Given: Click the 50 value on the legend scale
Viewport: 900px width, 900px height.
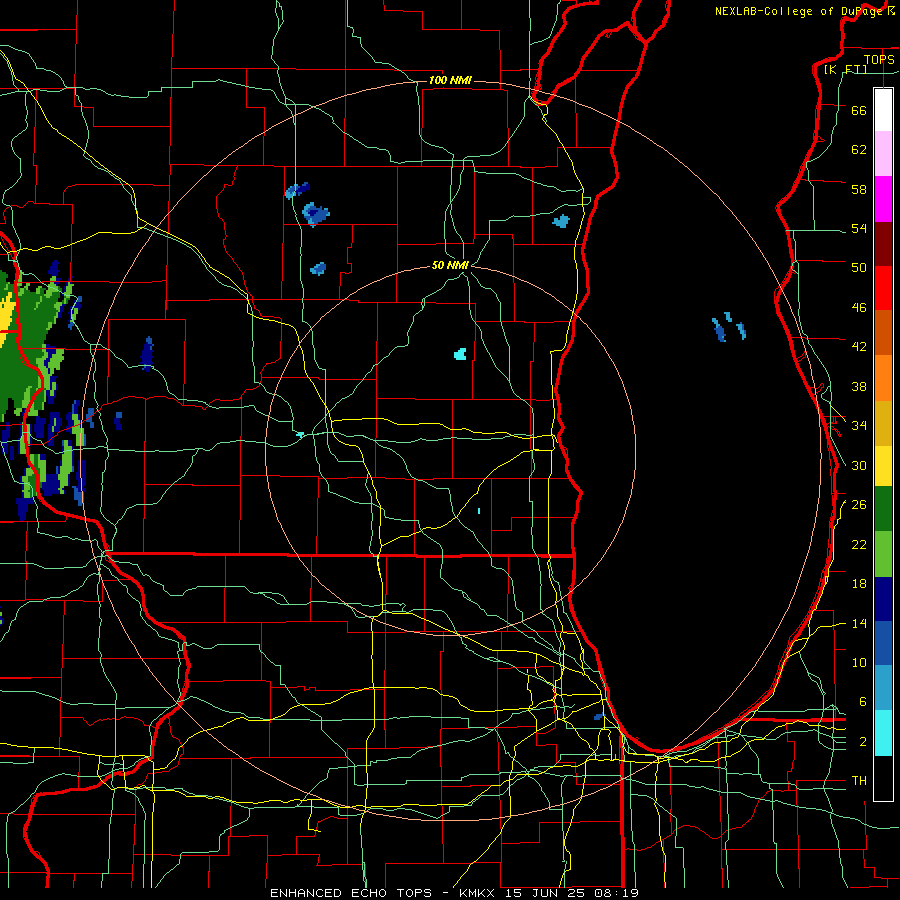Looking at the screenshot, I should coord(859,267).
